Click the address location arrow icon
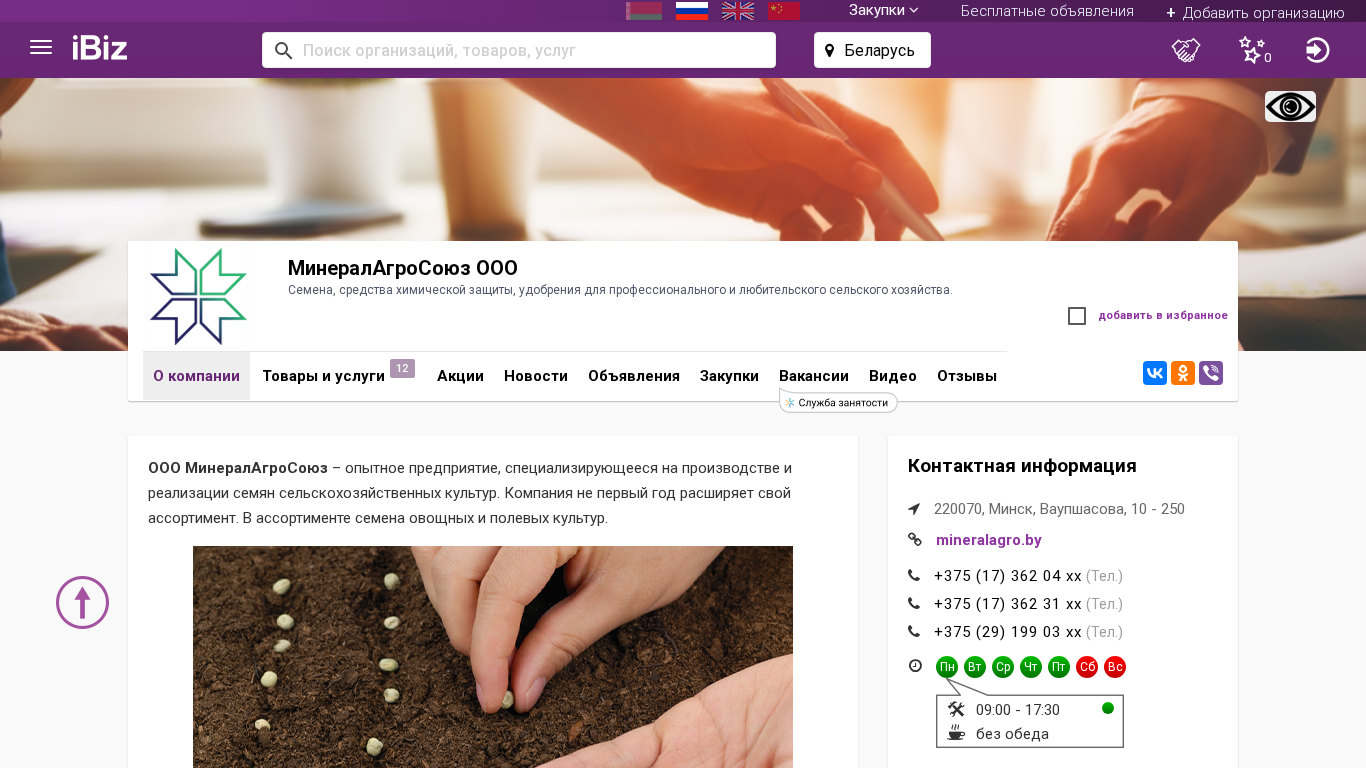Viewport: 1366px width, 768px height. click(x=914, y=509)
